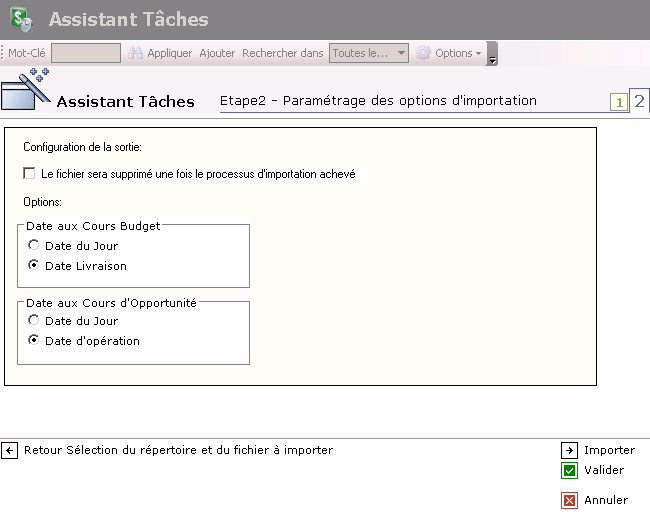Go to wizard step 1 tab
The width and height of the screenshot is (650, 512).
[619, 102]
